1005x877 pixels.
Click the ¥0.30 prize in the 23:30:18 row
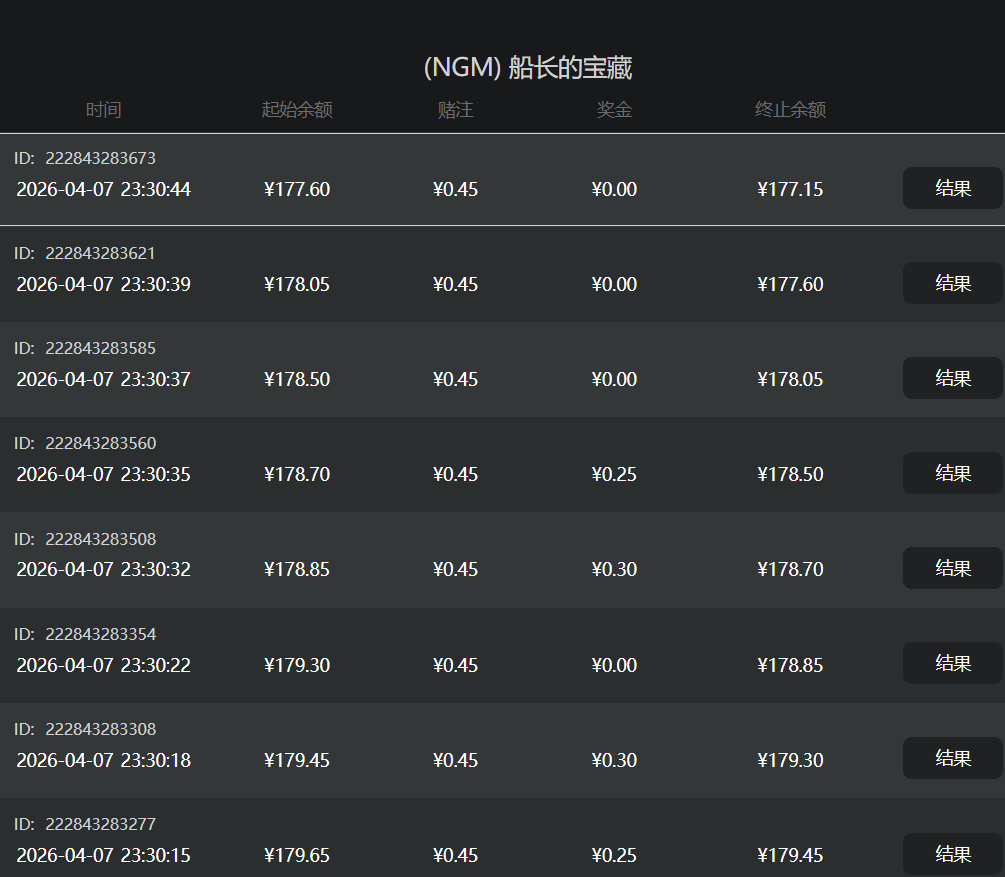point(614,760)
